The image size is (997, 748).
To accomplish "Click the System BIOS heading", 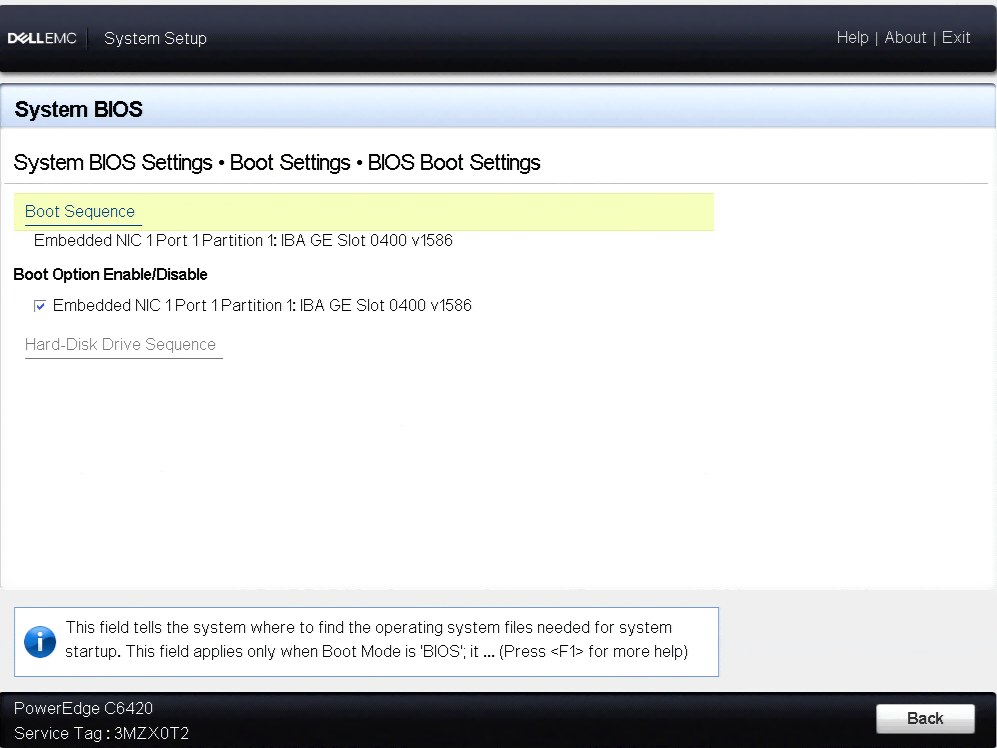I will tap(78, 109).
